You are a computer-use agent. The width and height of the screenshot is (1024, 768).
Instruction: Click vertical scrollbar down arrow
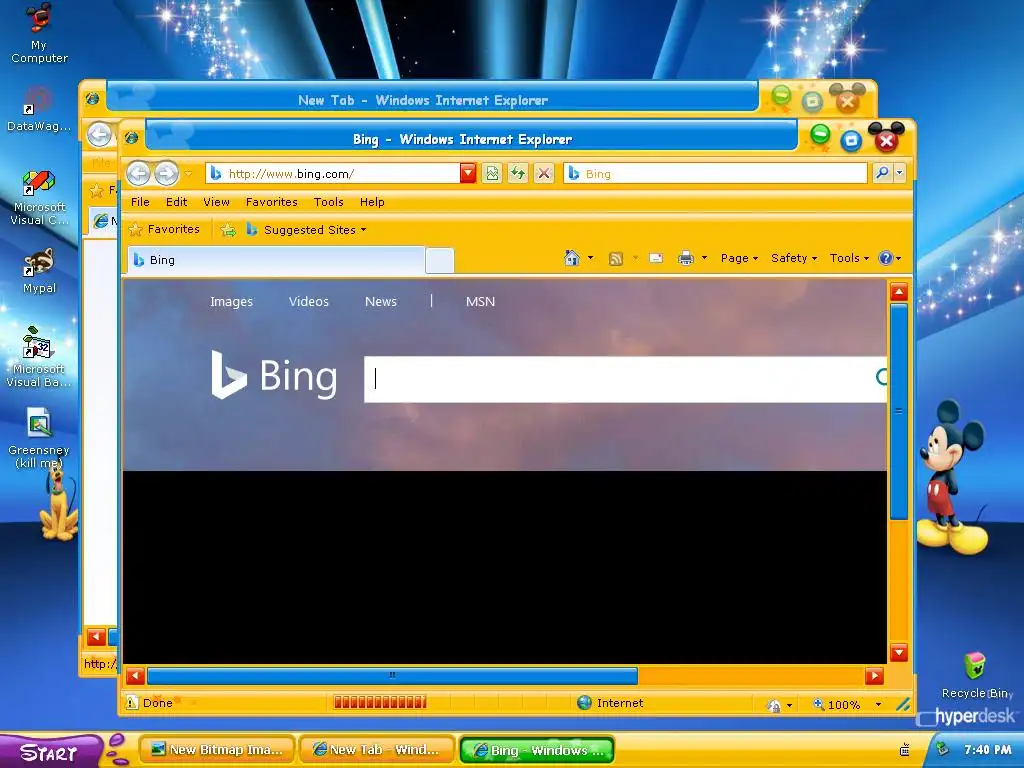point(899,652)
